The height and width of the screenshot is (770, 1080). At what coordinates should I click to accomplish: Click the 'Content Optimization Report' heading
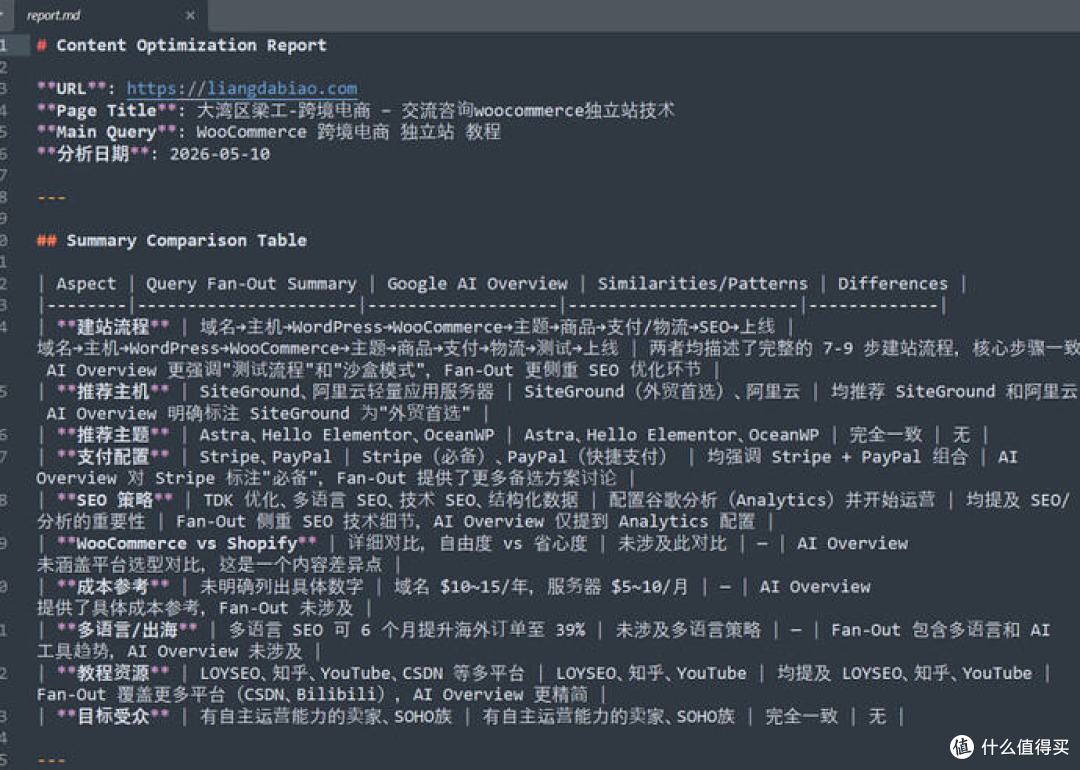(191, 45)
